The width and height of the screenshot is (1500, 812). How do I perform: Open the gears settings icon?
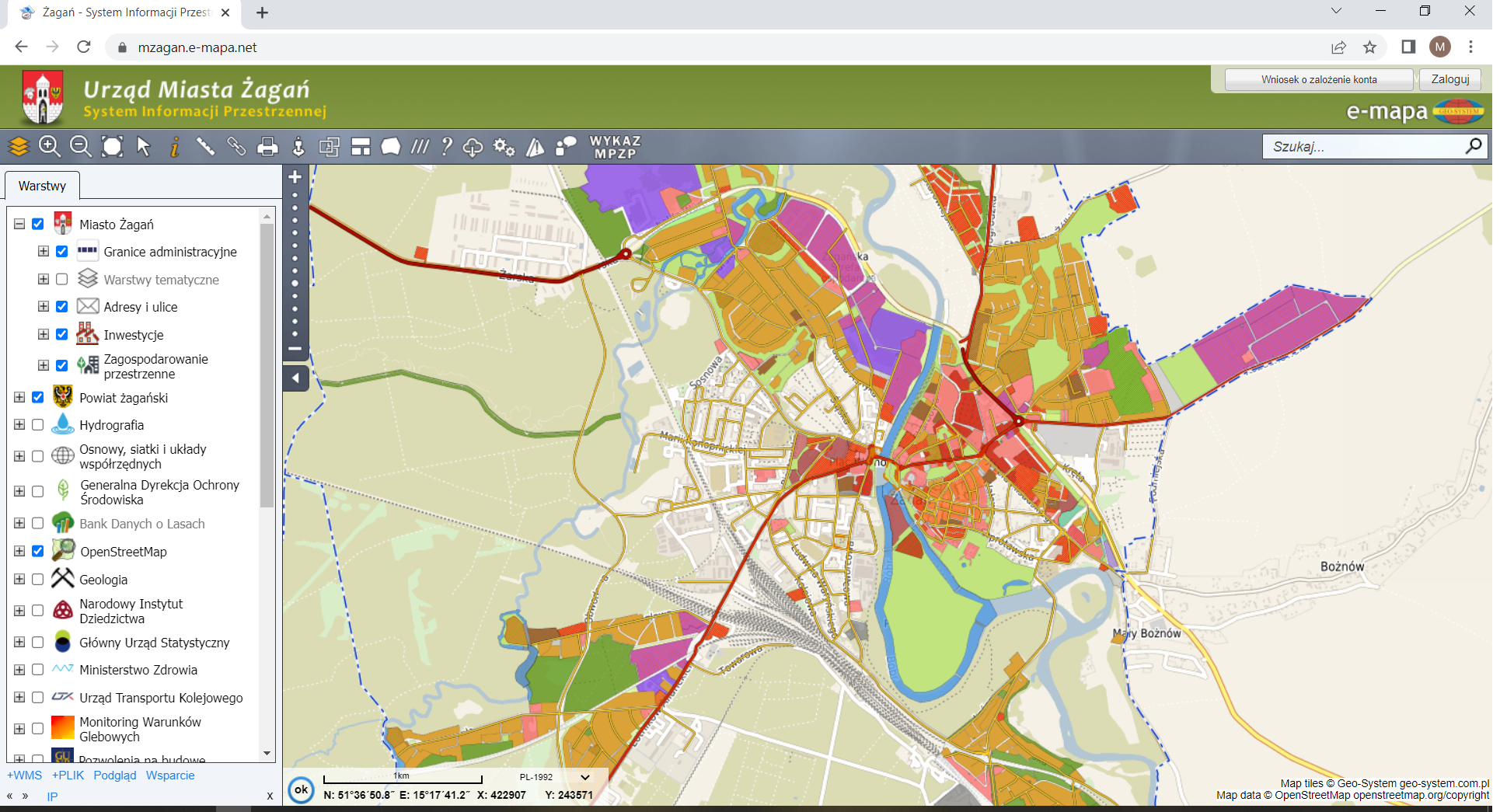point(504,147)
